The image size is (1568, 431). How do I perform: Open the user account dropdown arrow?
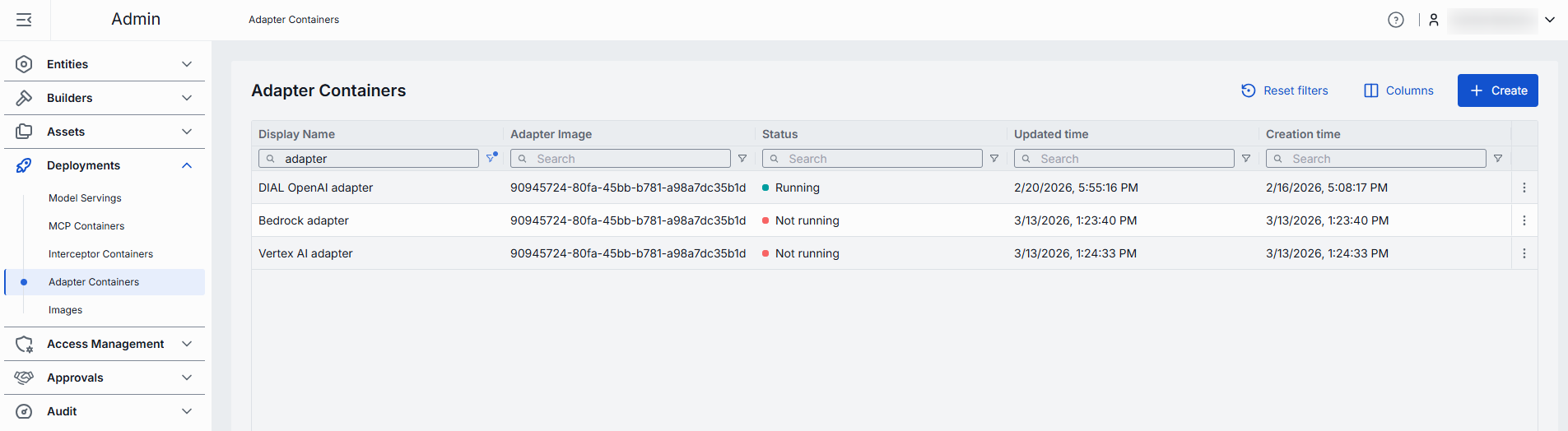tap(1549, 20)
